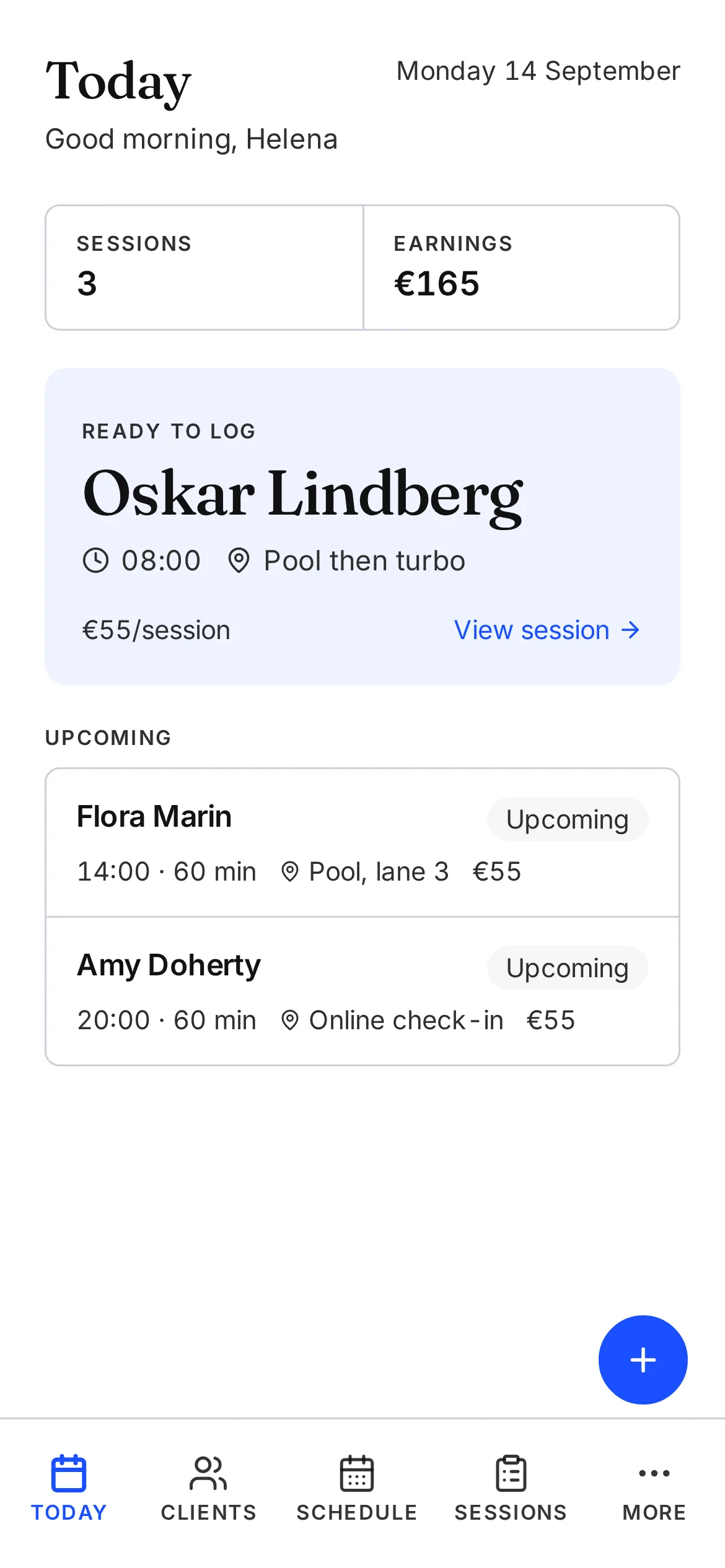Open the Clients people icon

[208, 1473]
